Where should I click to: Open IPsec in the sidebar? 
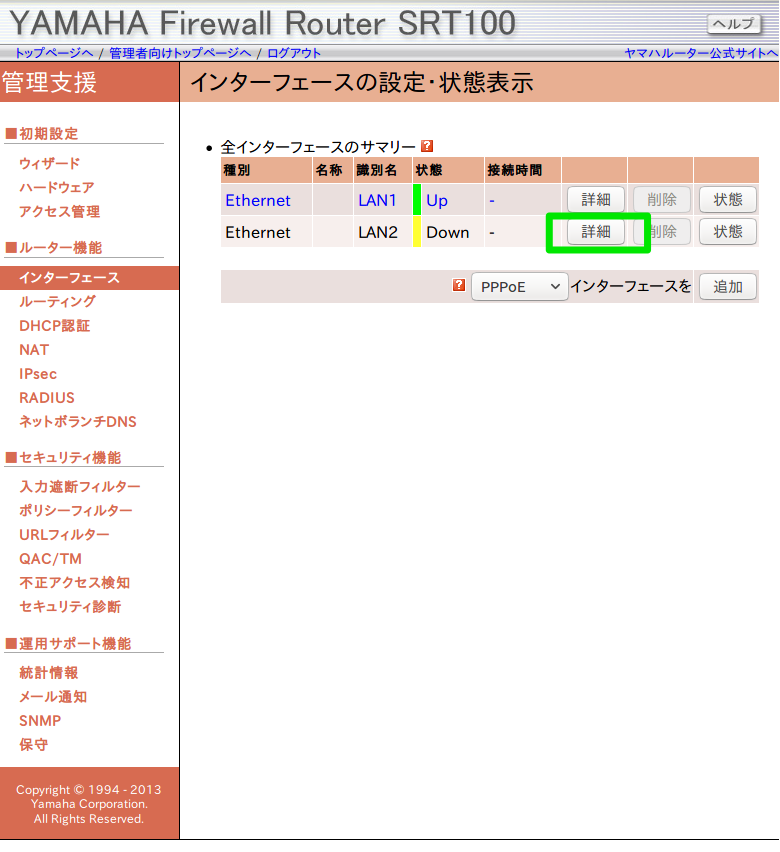coord(38,374)
